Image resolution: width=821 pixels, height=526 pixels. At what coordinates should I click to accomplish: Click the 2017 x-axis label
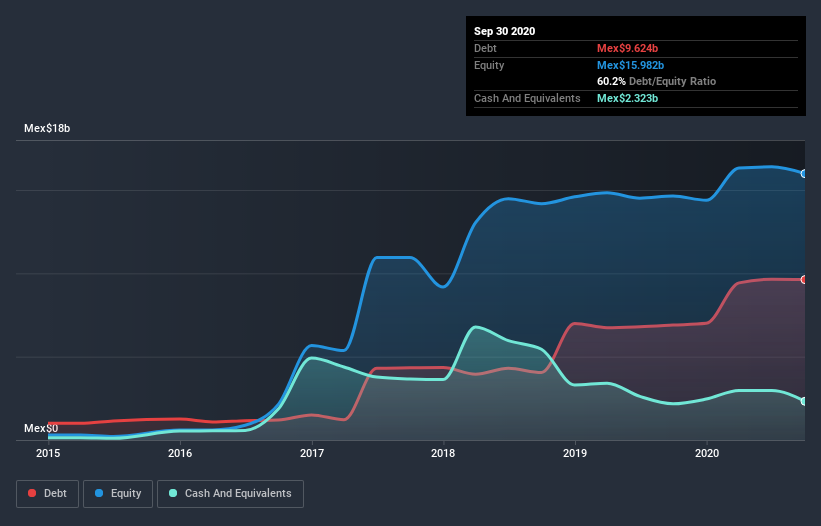coord(312,453)
